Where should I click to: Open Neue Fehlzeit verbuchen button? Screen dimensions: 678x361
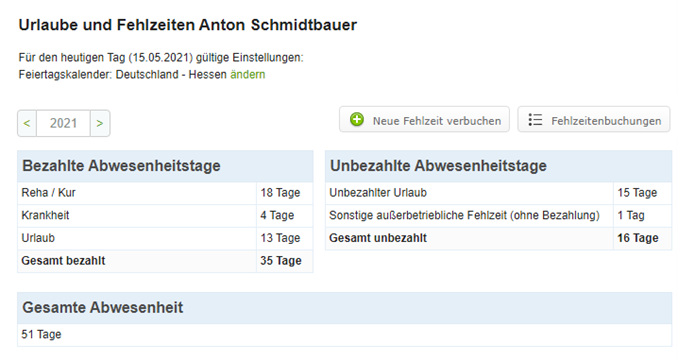coord(424,119)
